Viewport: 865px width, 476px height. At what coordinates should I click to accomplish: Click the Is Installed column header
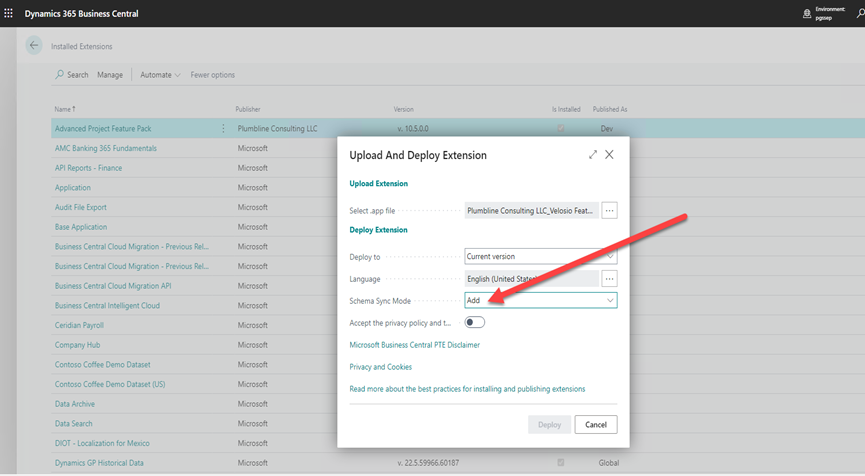coord(566,109)
